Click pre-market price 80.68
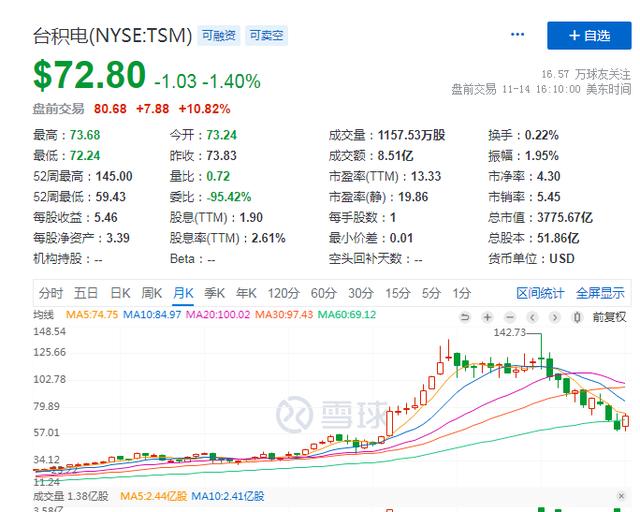Image resolution: width=640 pixels, height=512 pixels. (x=110, y=109)
